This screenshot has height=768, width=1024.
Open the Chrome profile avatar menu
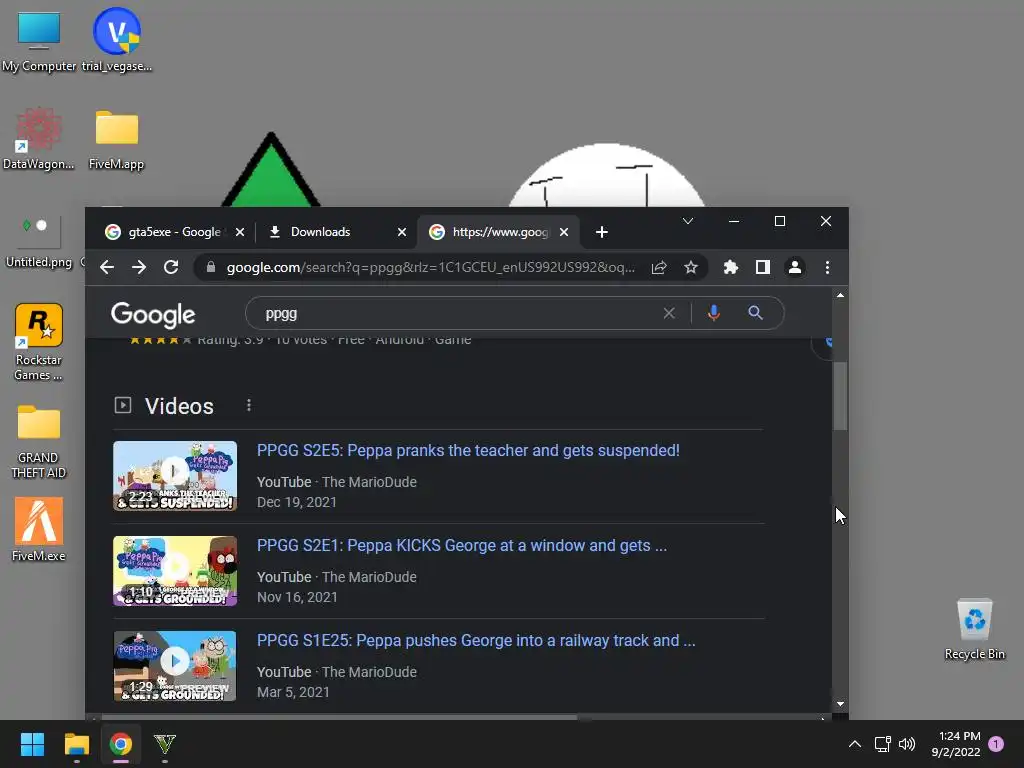pos(795,267)
